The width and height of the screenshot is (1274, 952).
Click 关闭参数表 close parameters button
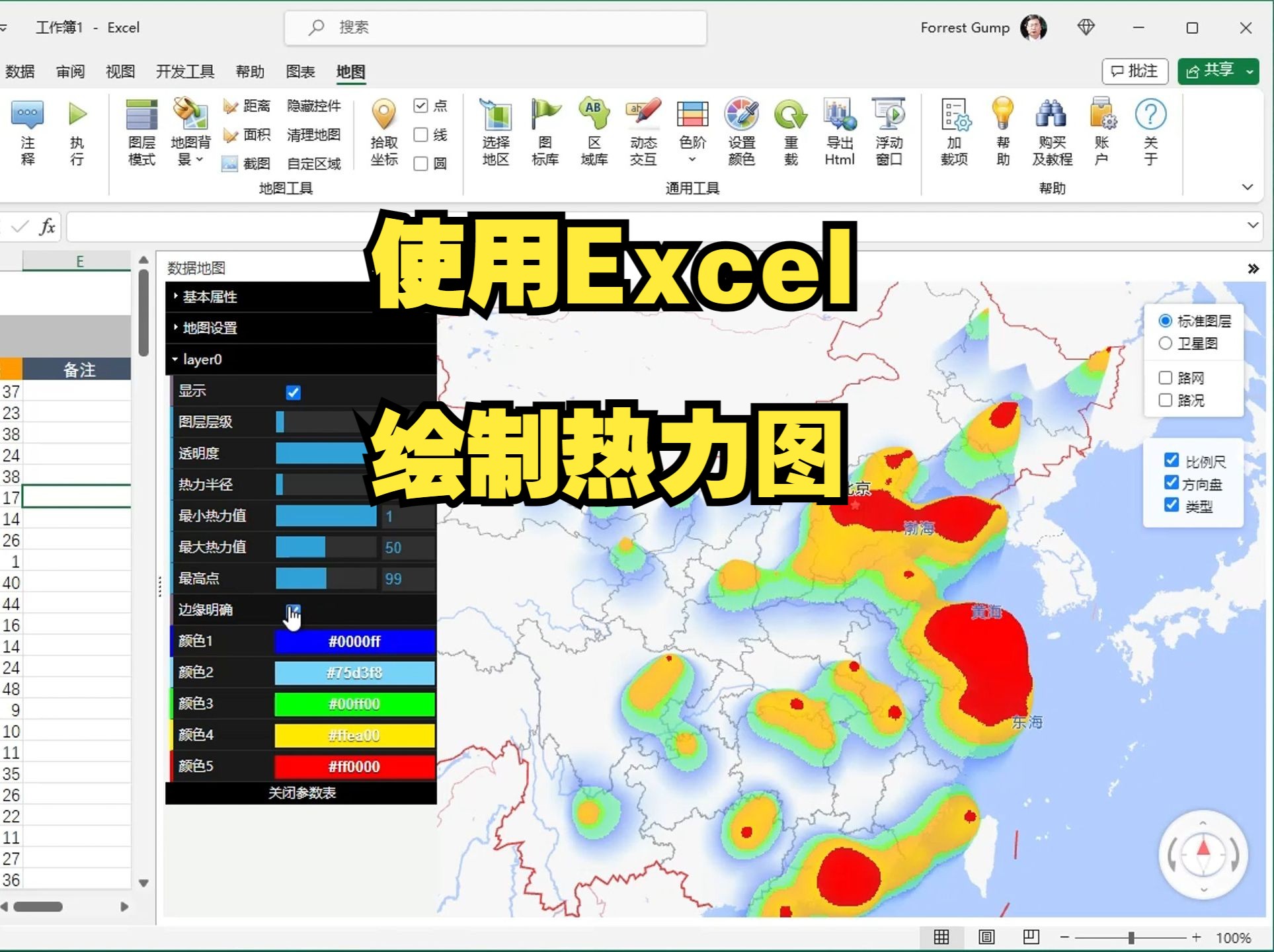pos(301,793)
